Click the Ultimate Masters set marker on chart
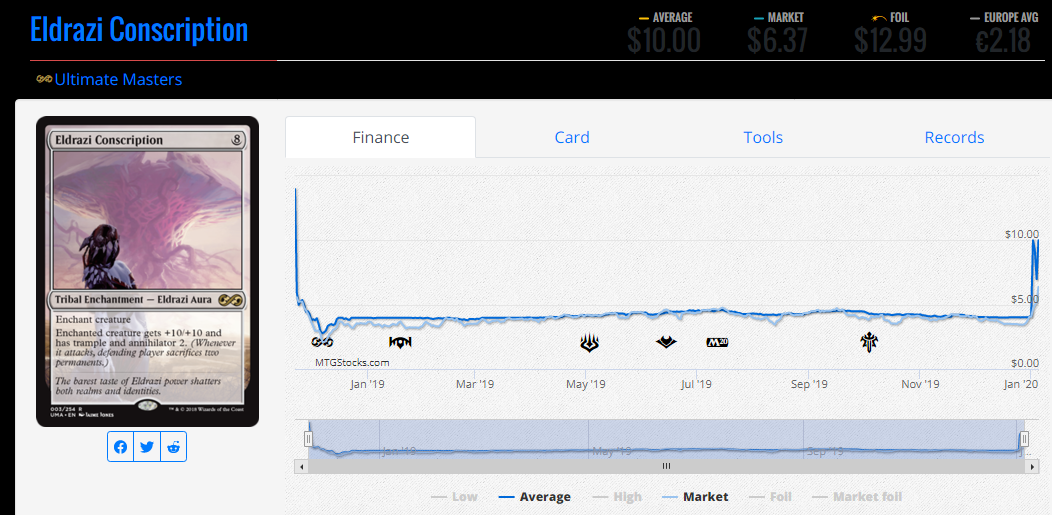Screen dimensions: 1052x515 click(x=322, y=343)
